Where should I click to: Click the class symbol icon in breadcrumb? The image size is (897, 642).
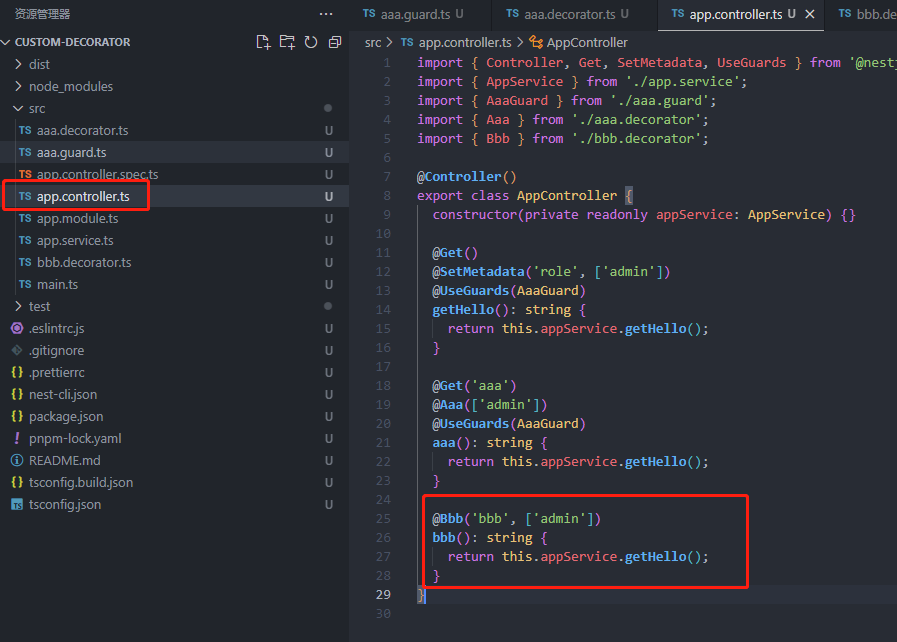536,42
